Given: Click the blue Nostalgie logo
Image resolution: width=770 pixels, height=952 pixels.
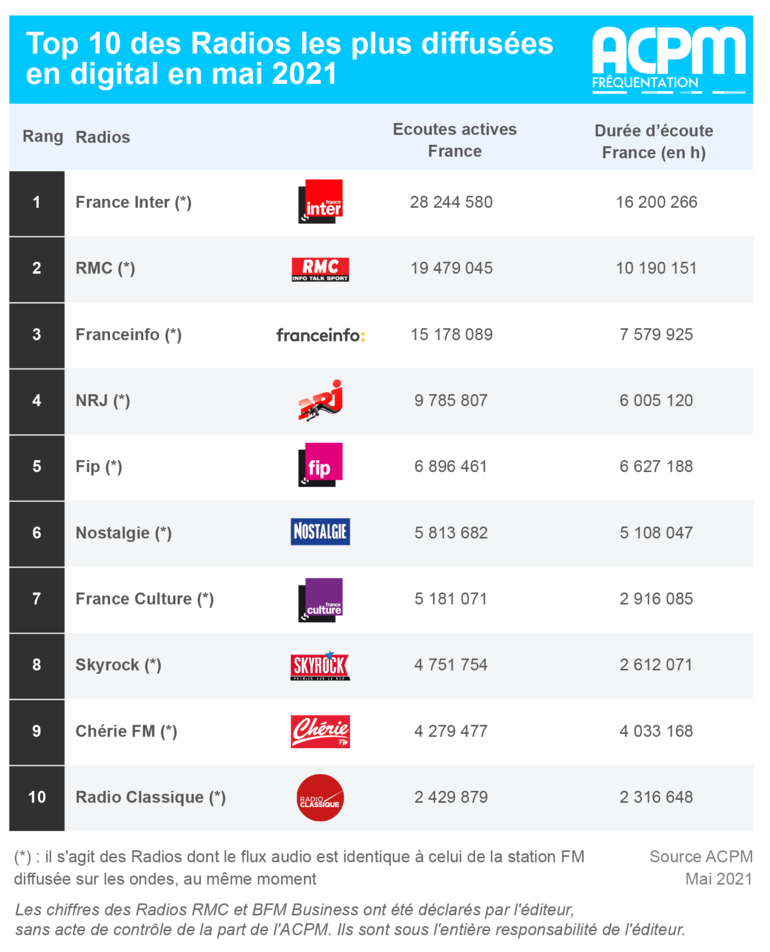Looking at the screenshot, I should click(320, 532).
